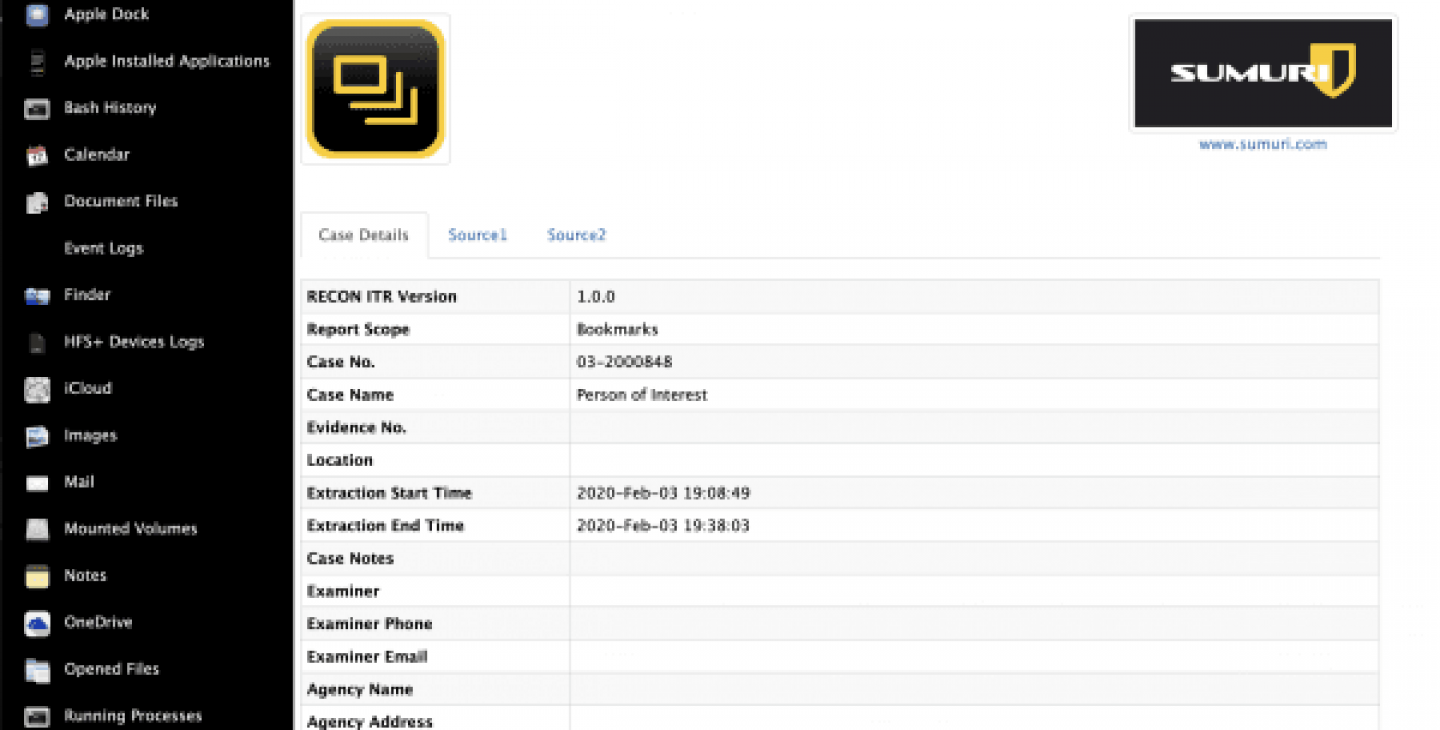The image size is (1440, 730).
Task: Click the Running Processes icon
Action: coord(37,716)
